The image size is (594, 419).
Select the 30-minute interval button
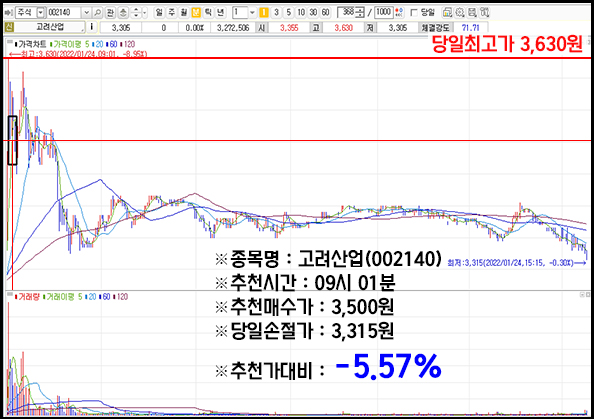[313, 13]
